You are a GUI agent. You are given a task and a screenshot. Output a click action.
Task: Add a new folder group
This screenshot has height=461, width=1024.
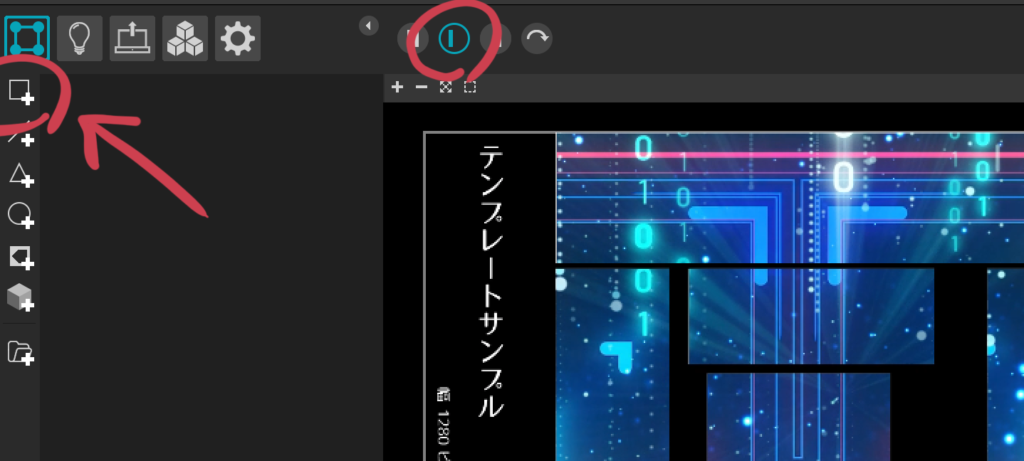point(21,351)
